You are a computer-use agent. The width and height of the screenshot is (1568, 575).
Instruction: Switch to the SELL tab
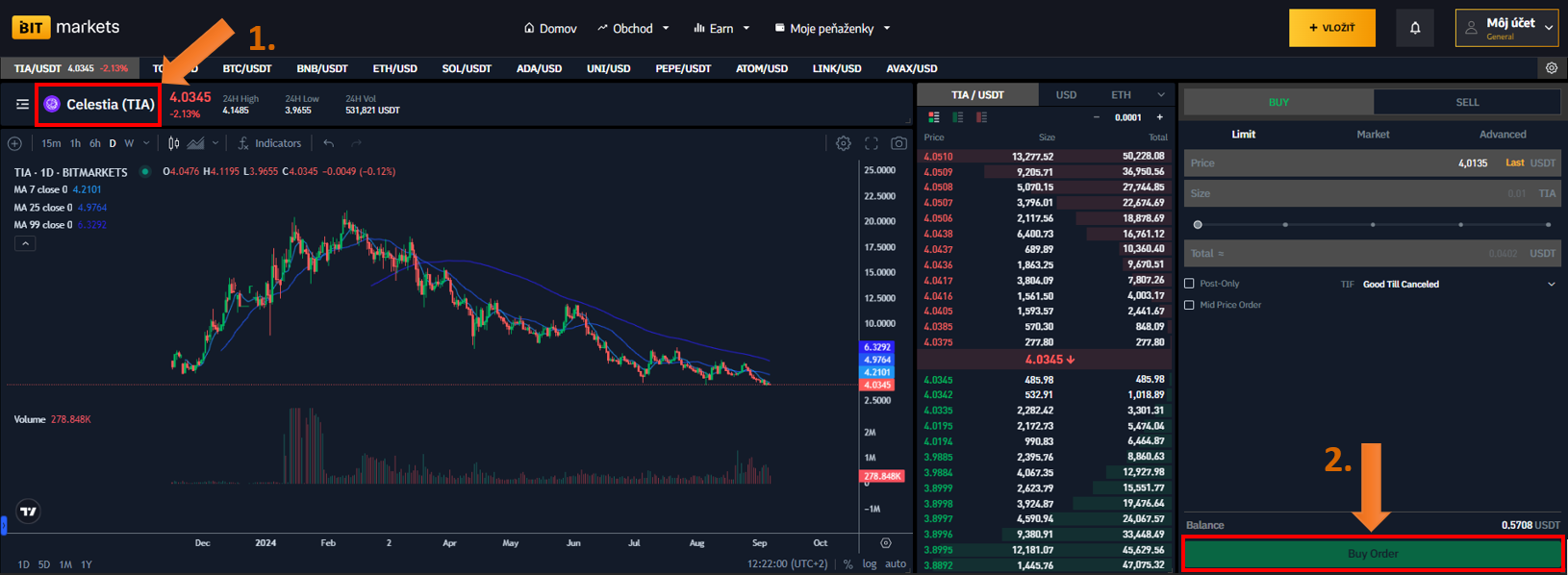pyautogui.click(x=1467, y=102)
